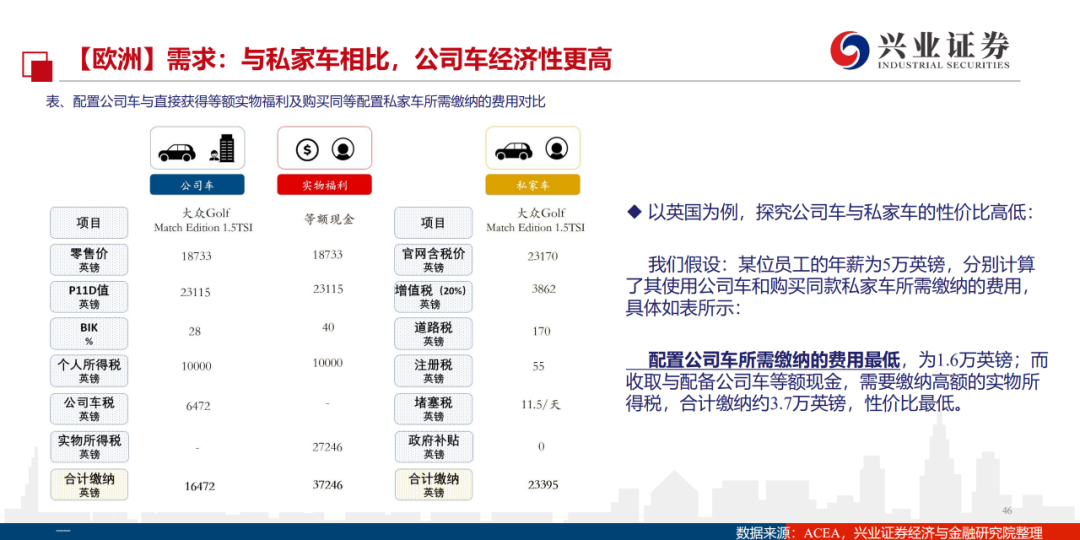
Task: Click the 个人所得税 row label
Action: pyautogui.click(x=89, y=371)
